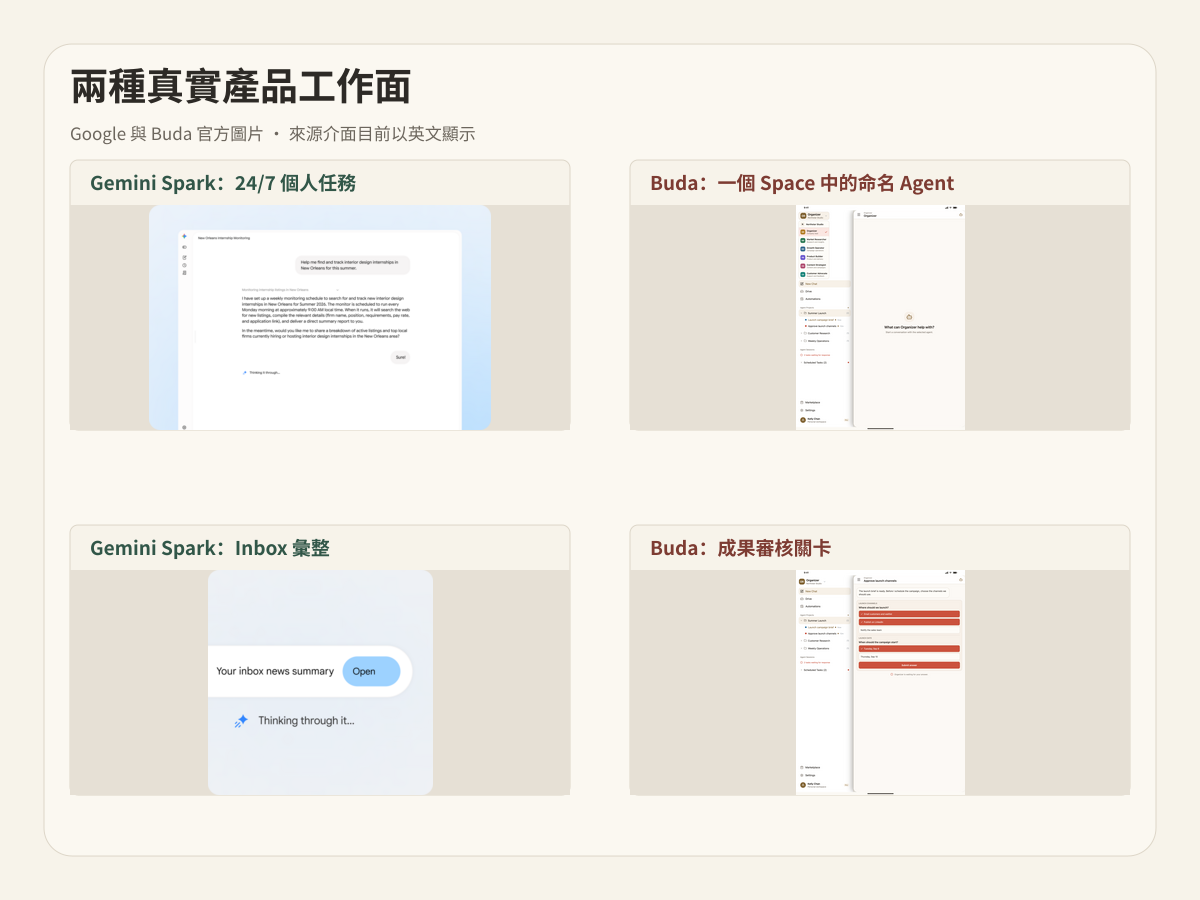This screenshot has width=1200, height=900.
Task: Open hamburger menu in Buda named-Agent screenshot
Action: pyautogui.click(x=859, y=215)
